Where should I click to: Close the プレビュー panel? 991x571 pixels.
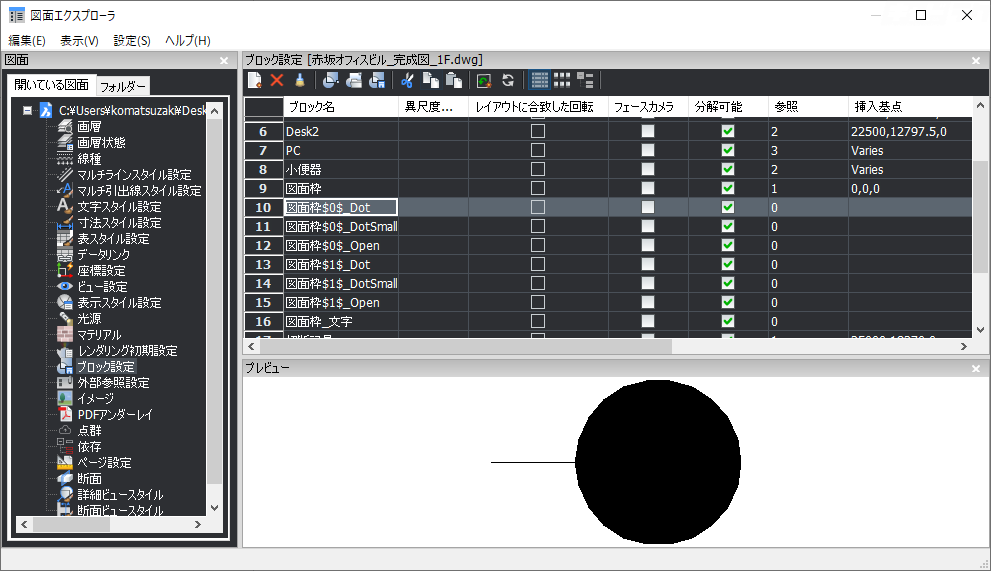click(x=976, y=369)
